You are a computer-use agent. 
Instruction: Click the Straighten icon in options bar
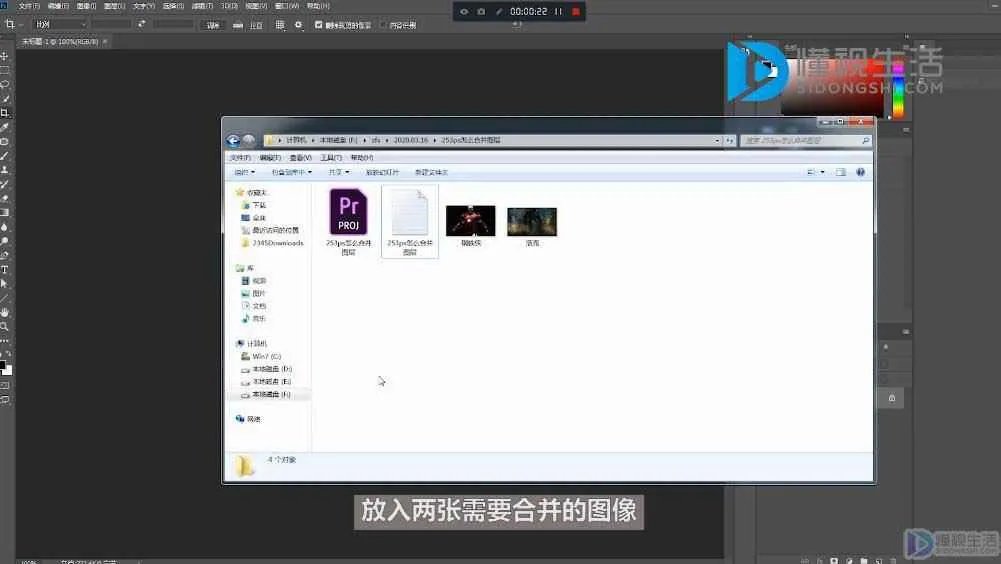pos(238,25)
